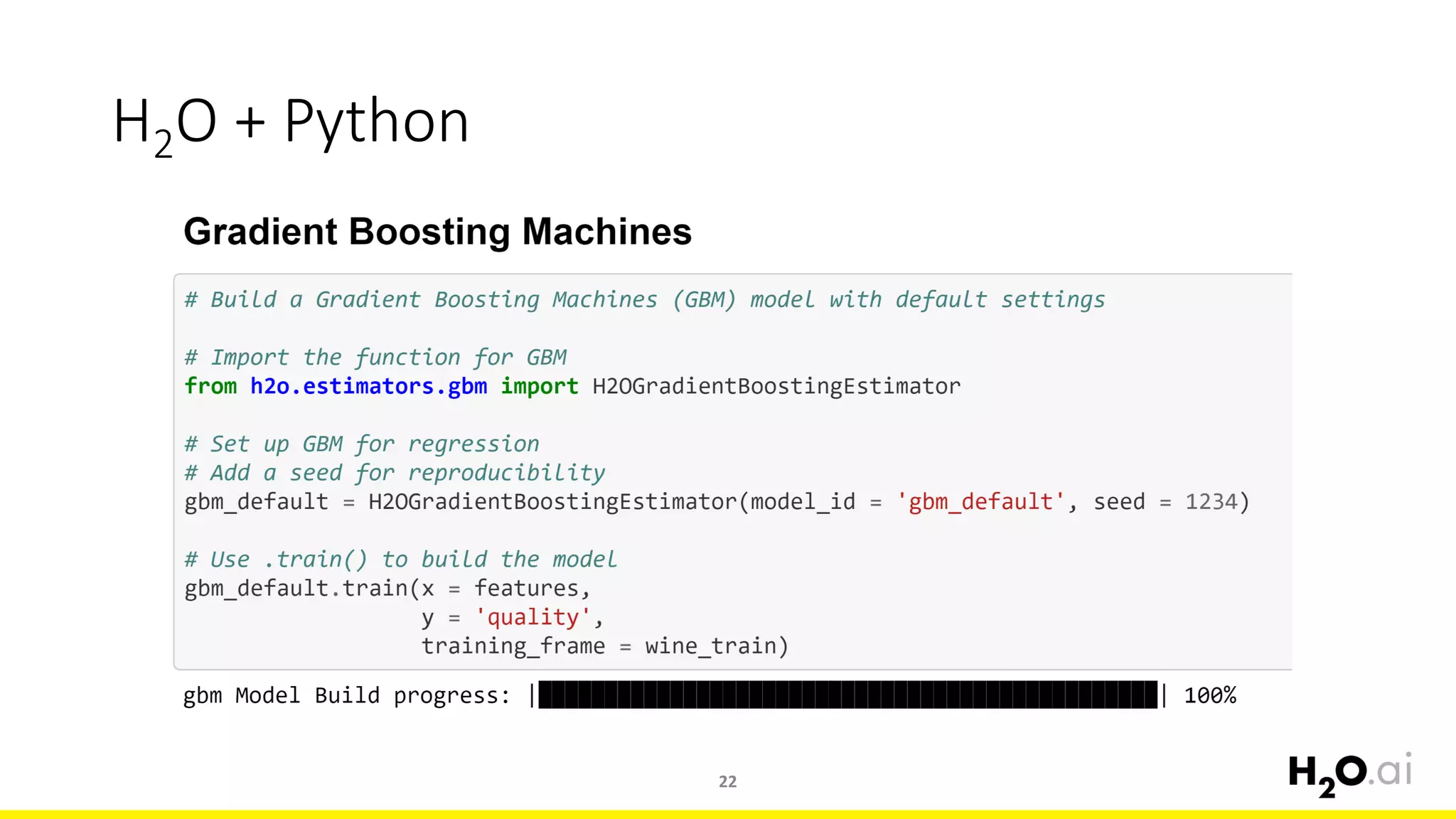The height and width of the screenshot is (819, 1456).
Task: Select H2OGradientBoostingEstimator in the import line
Action: tap(776, 386)
